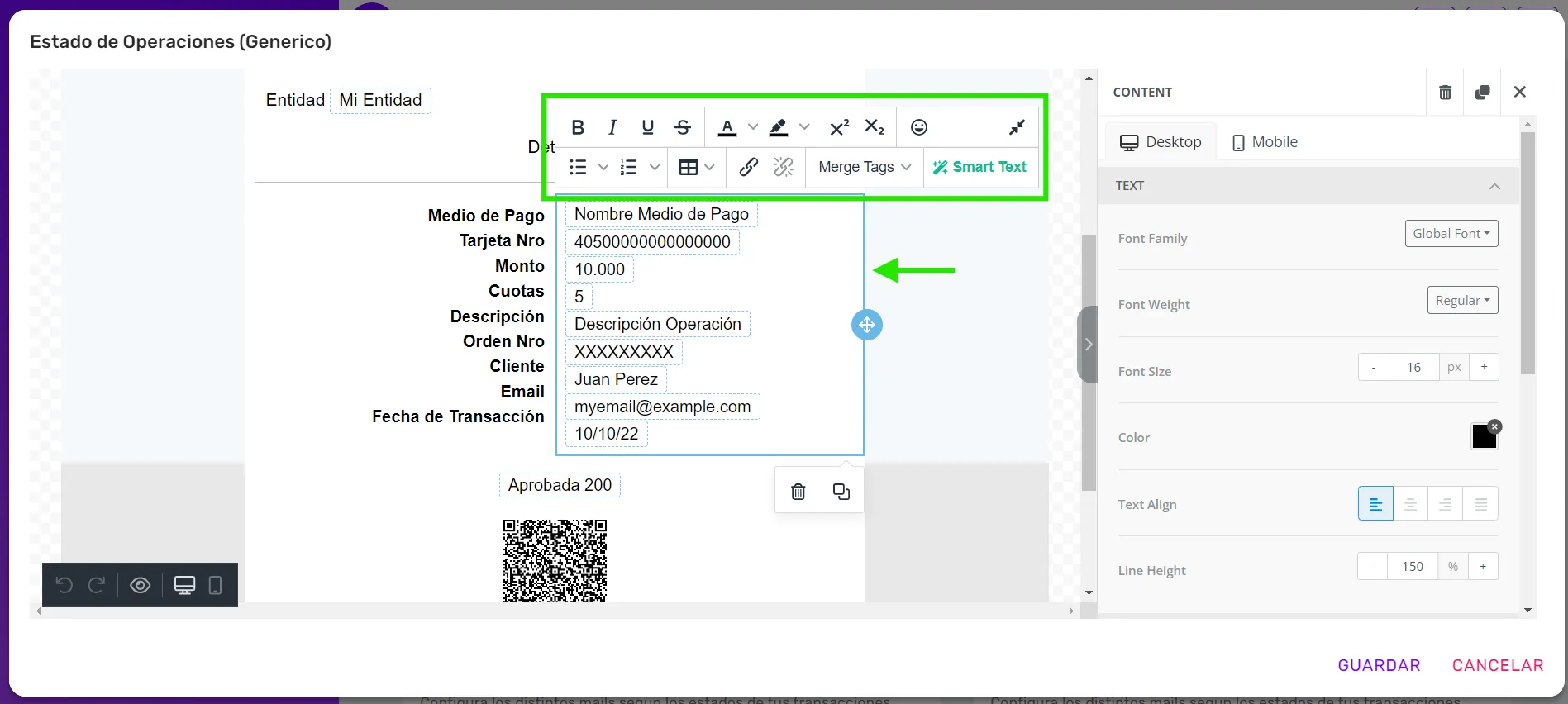Screen dimensions: 1568x704
Task: Collapse the side panel with arrow handle
Action: [x=1088, y=345]
